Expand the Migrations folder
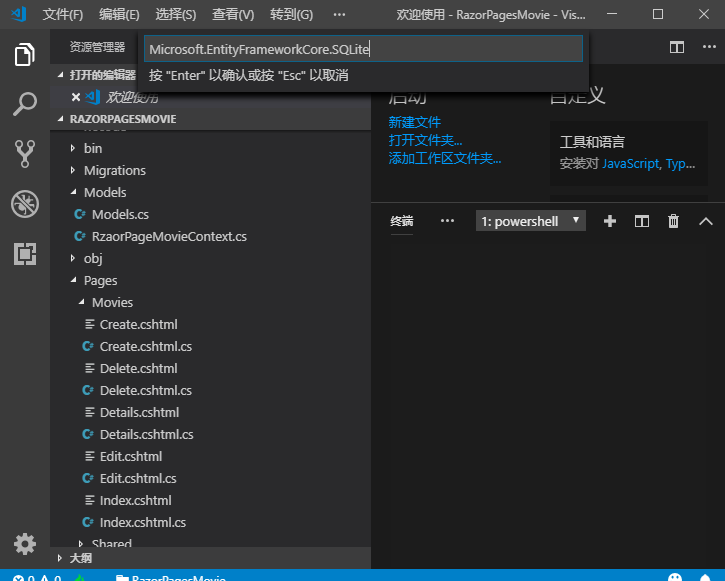Viewport: 725px width, 581px height. (x=73, y=170)
